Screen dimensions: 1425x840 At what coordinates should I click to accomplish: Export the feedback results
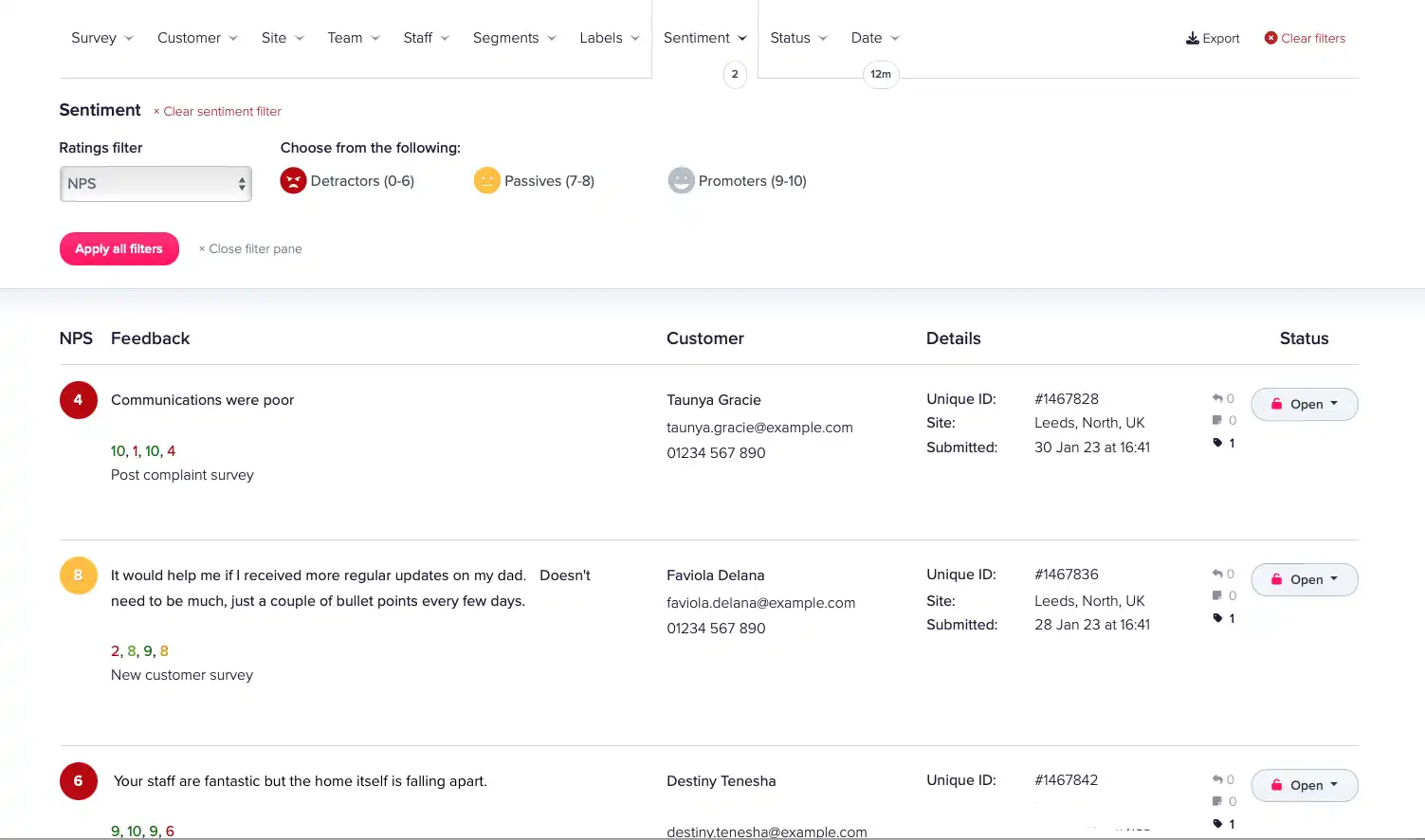(1213, 38)
